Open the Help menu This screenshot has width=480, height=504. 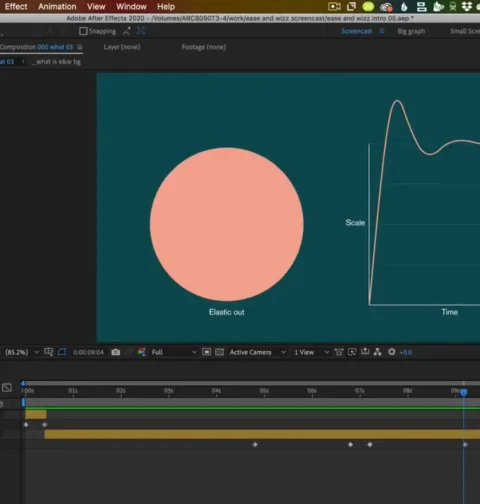(x=166, y=7)
